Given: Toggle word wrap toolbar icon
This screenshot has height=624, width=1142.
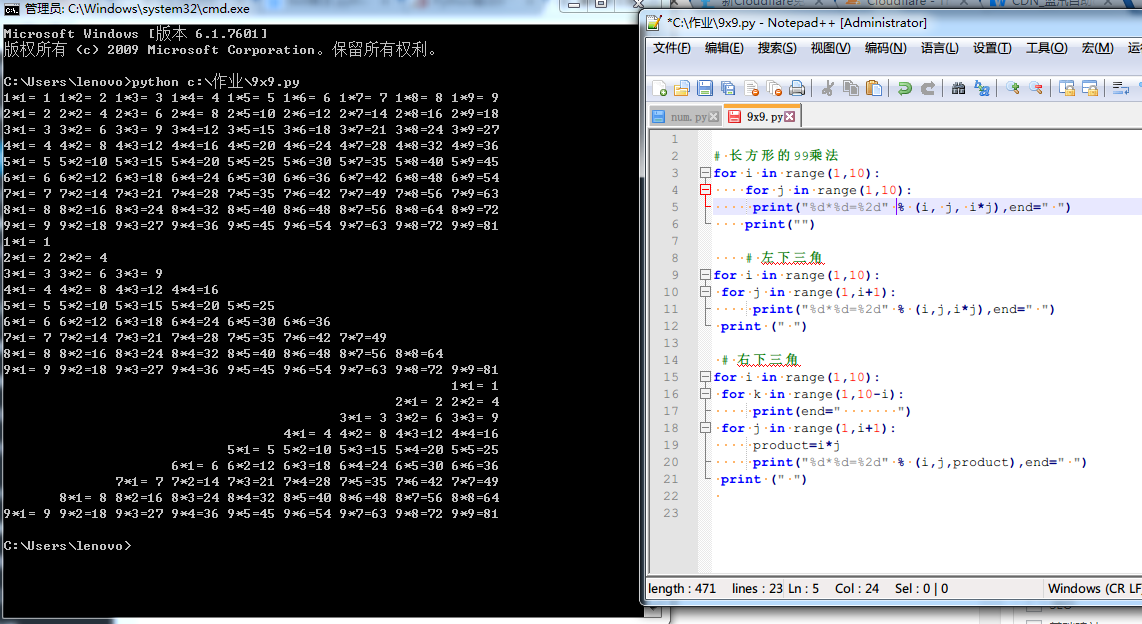Looking at the screenshot, I should click(1120, 89).
